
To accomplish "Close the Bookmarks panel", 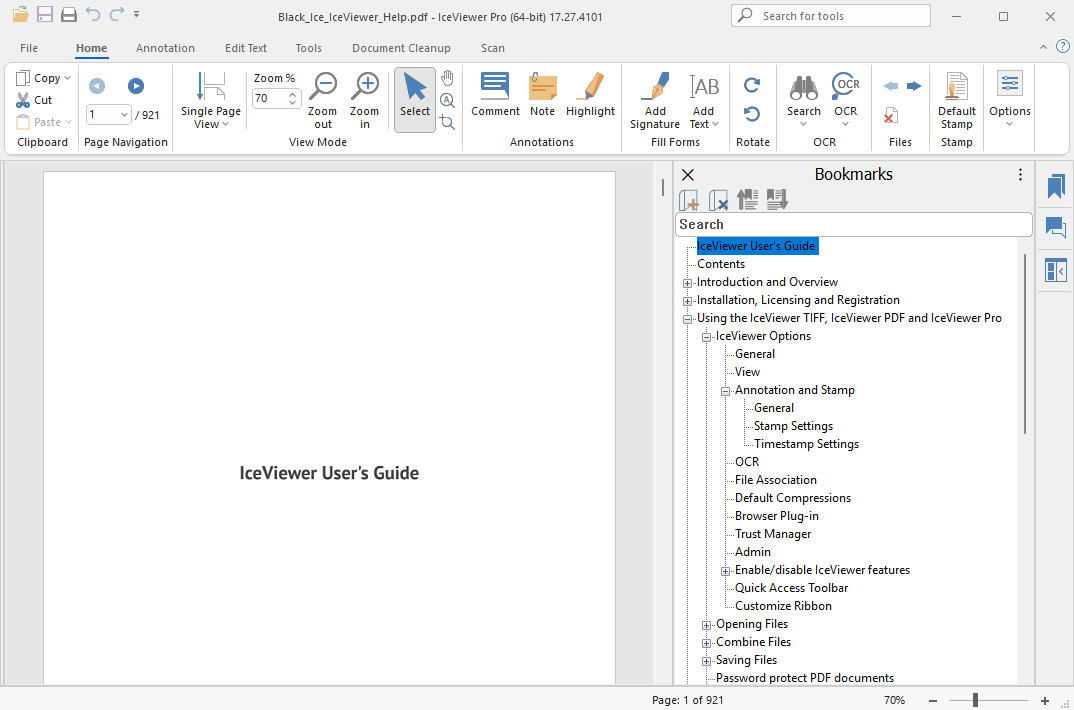I will coord(688,175).
